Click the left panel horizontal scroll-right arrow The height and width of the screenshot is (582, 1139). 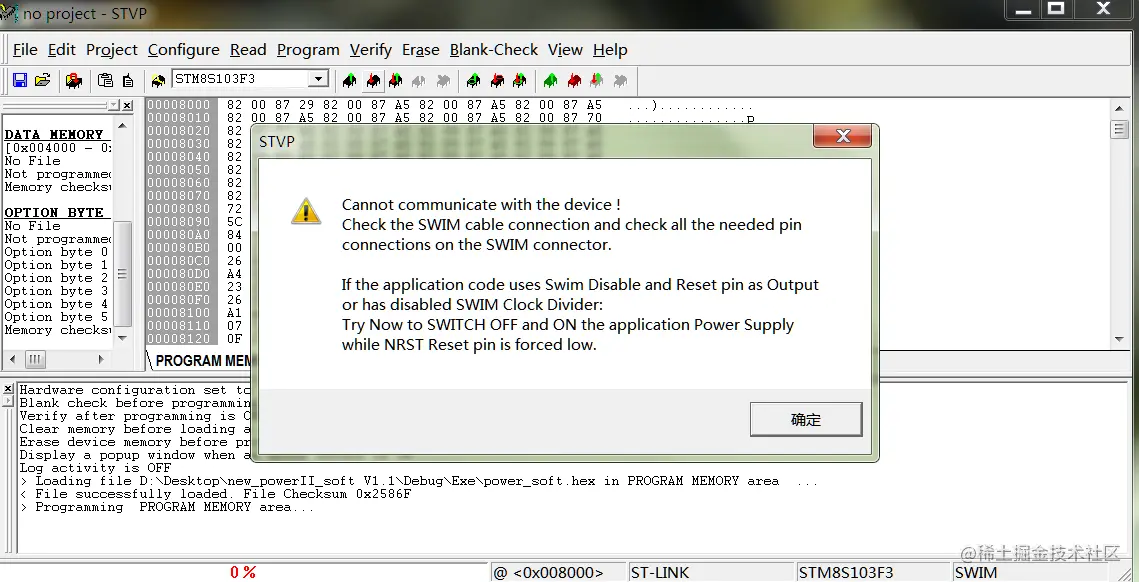click(101, 359)
